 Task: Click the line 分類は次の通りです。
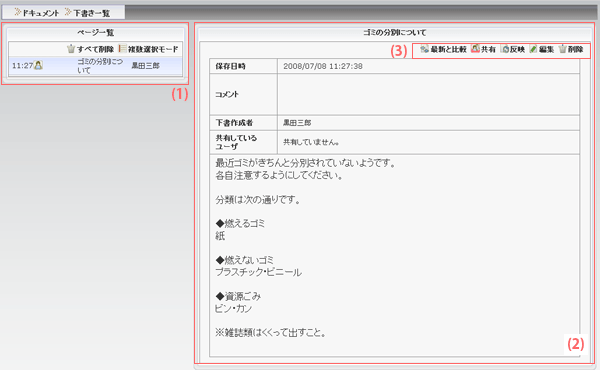[x=258, y=200]
